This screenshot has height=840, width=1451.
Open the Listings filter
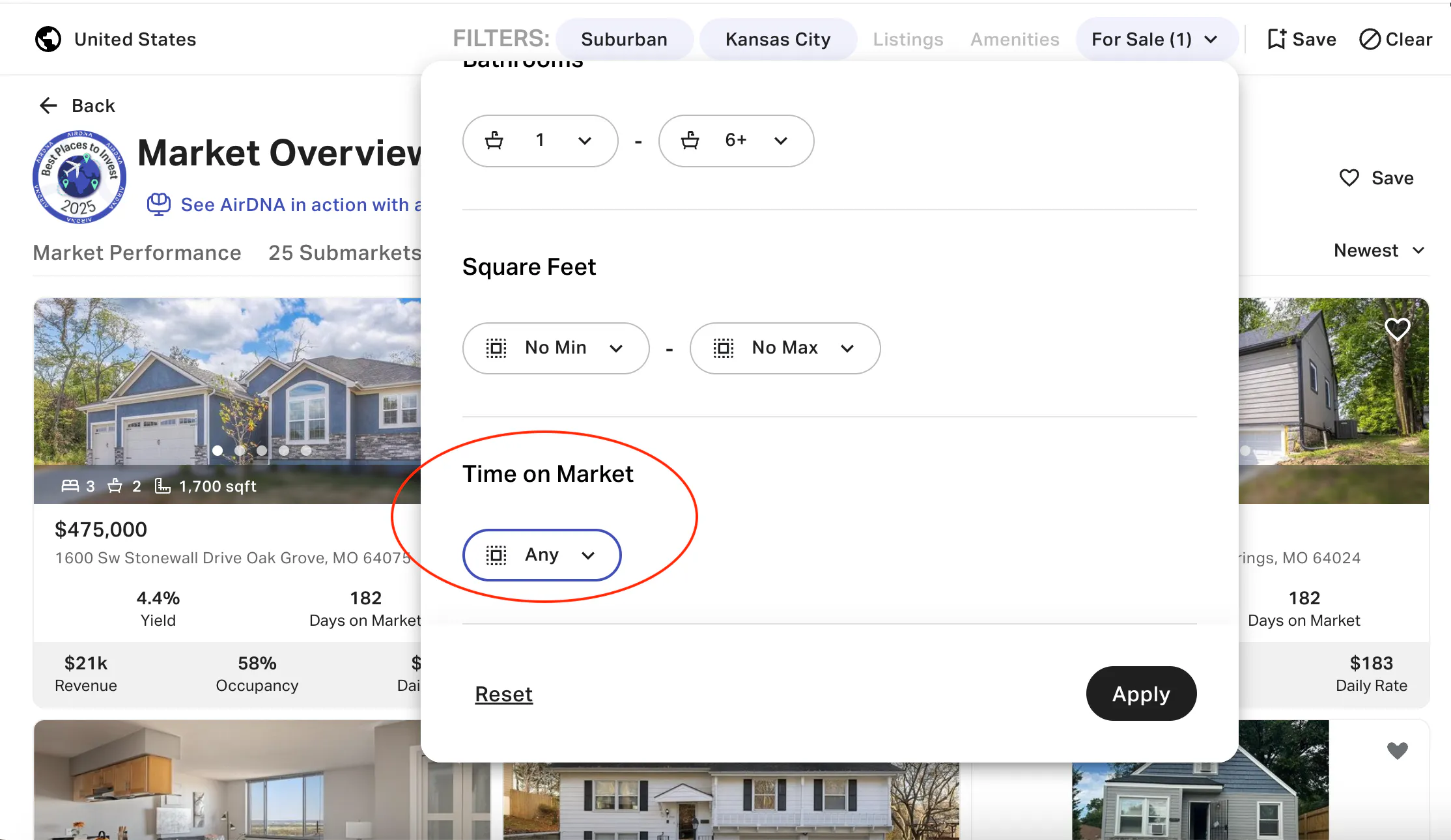click(x=908, y=39)
